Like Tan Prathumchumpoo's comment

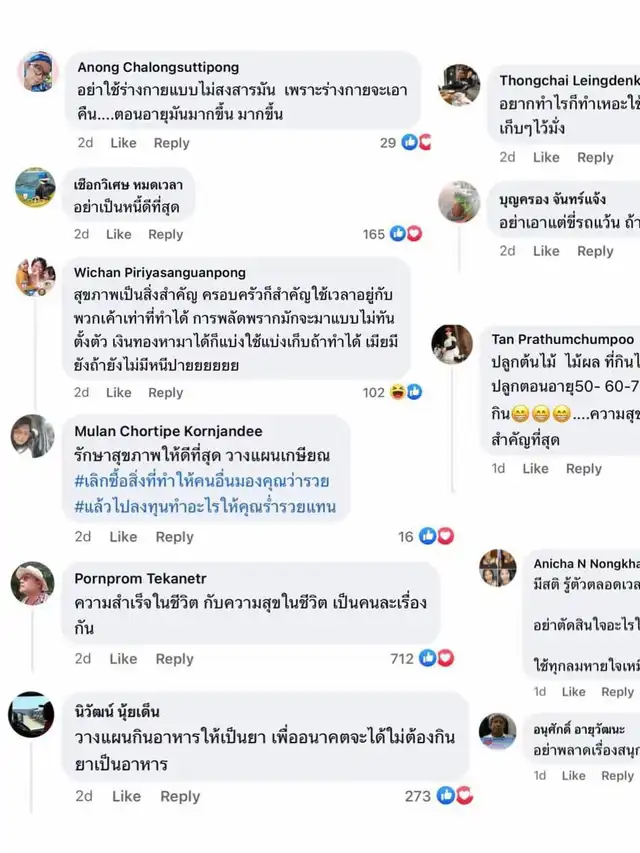(536, 469)
